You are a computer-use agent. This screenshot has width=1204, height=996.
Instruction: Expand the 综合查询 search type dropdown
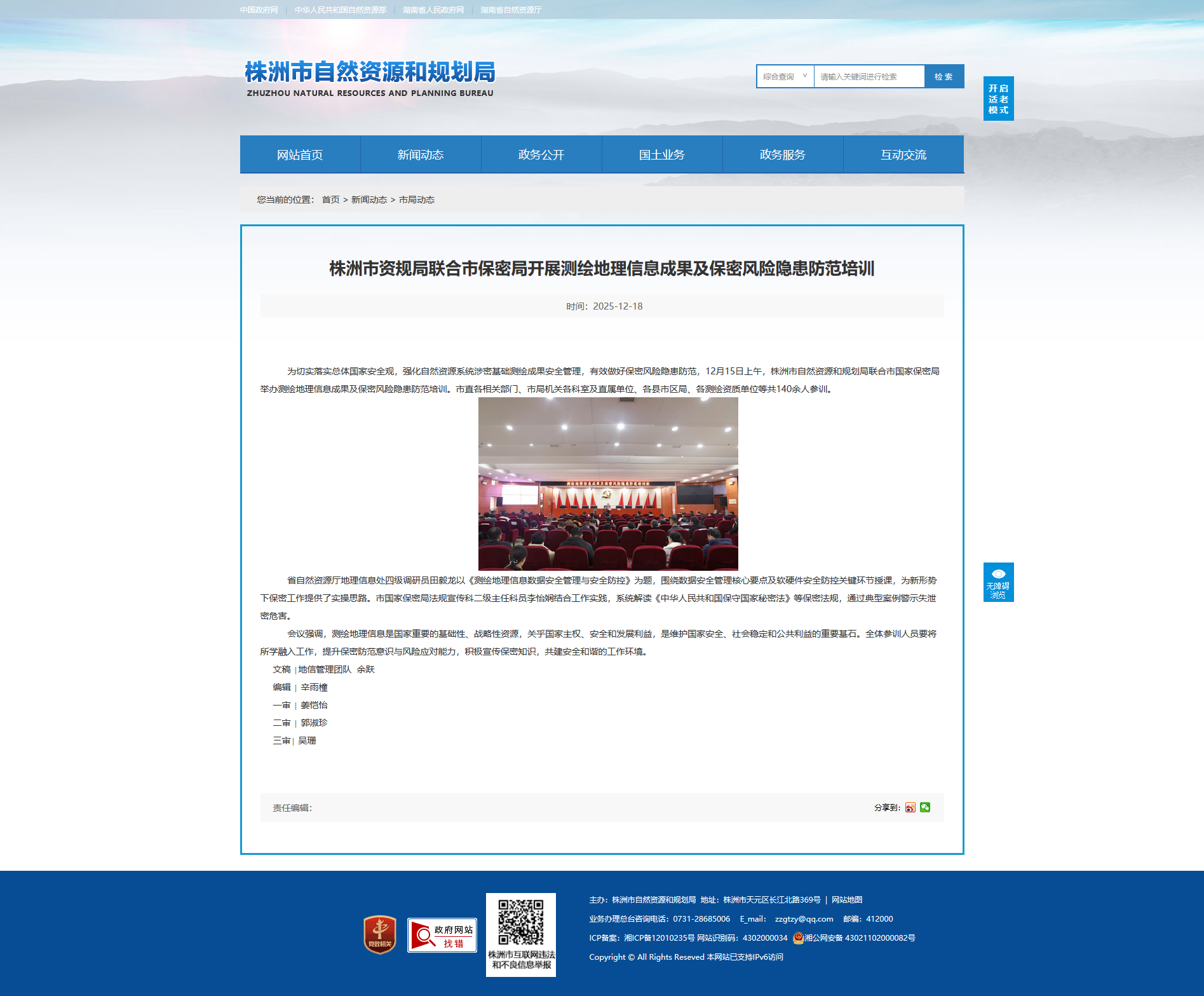point(785,76)
